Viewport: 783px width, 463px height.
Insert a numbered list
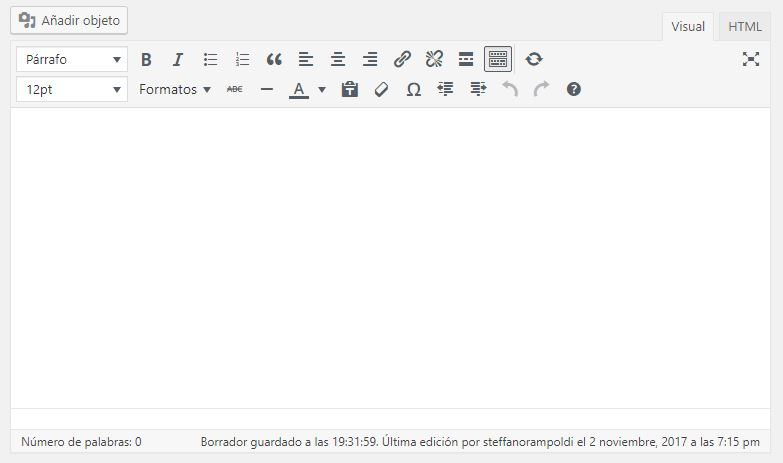coord(242,59)
